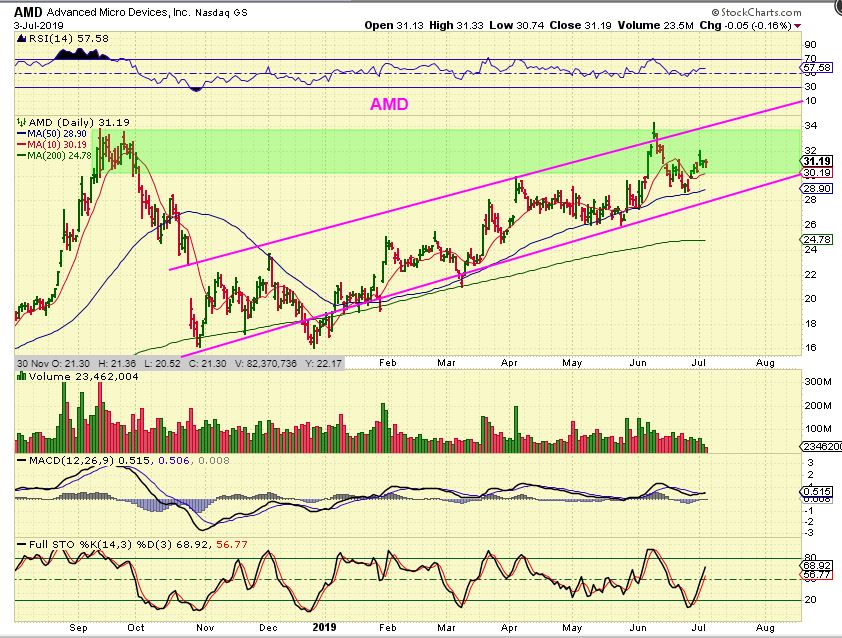Click the 100M volume axis label
This screenshot has width=842, height=638.
click(x=817, y=429)
